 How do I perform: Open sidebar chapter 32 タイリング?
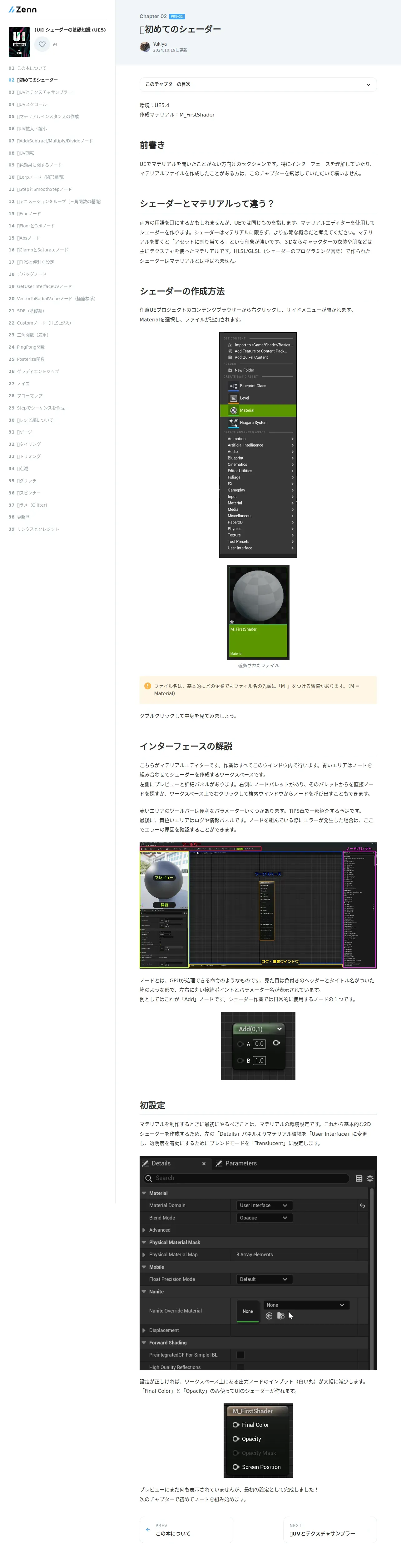coord(25,444)
